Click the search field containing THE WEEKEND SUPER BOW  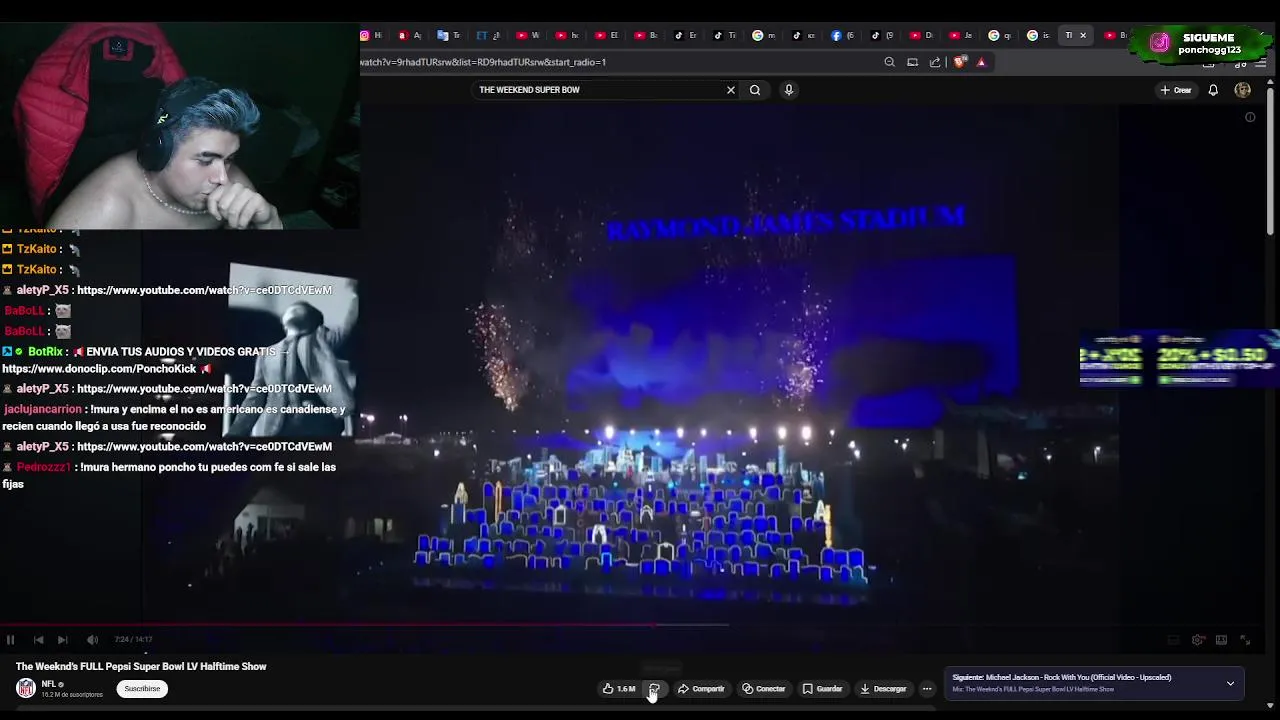[x=598, y=90]
